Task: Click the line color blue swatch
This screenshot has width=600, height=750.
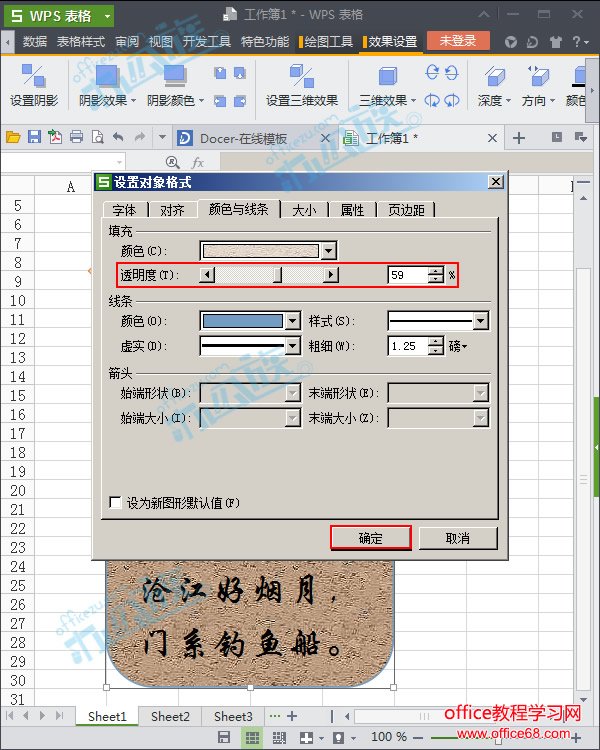Action: click(x=243, y=321)
